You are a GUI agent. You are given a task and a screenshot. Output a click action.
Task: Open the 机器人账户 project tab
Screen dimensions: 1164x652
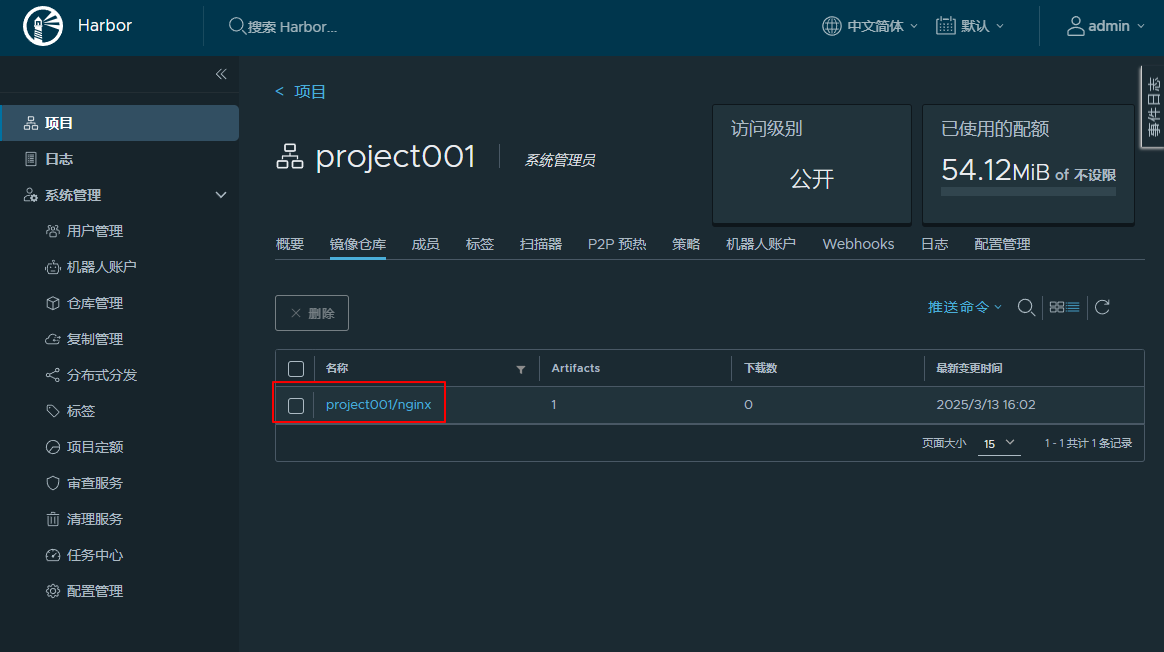[761, 244]
